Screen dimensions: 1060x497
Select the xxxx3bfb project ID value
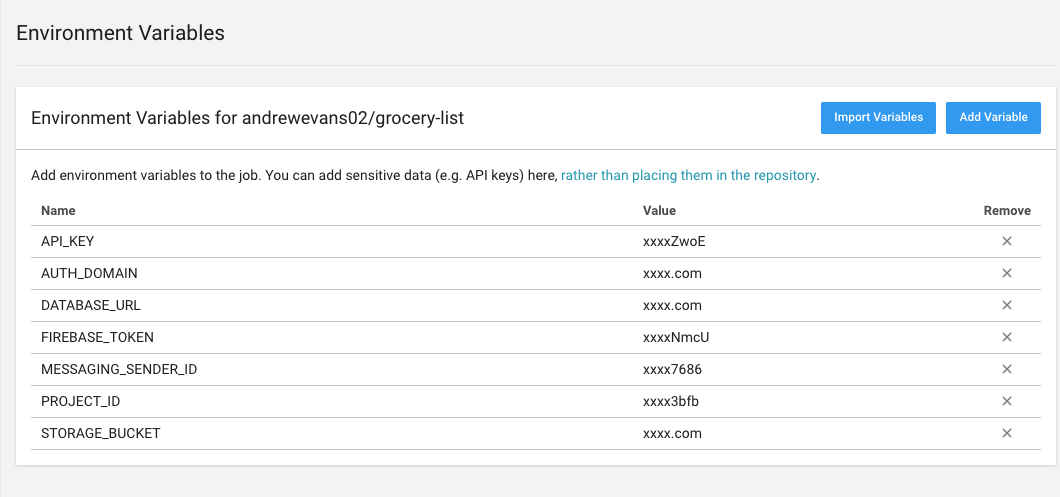click(671, 401)
